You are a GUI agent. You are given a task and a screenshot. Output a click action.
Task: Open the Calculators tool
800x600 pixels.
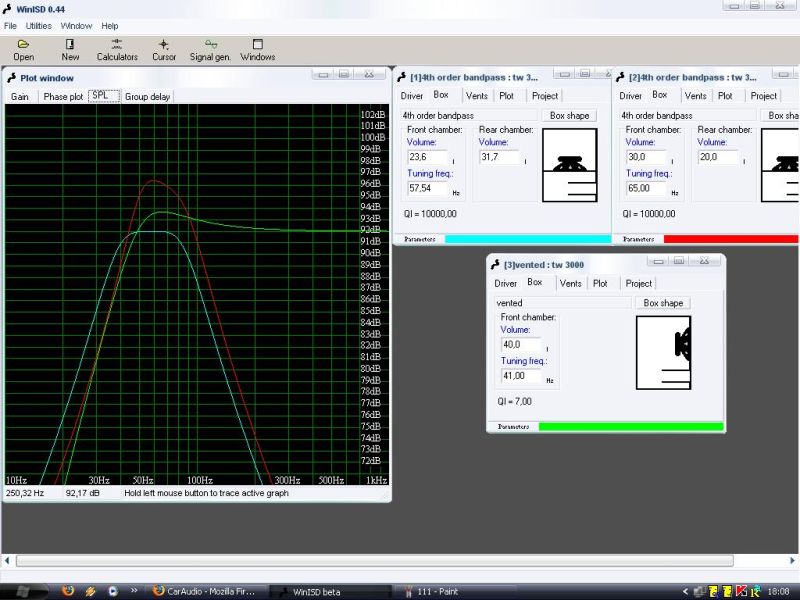[117, 50]
